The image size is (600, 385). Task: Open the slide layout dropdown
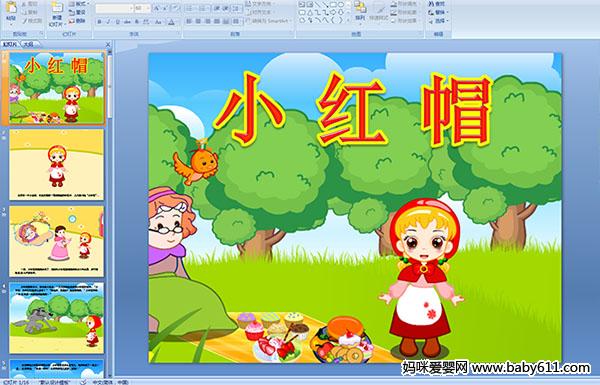point(78,4)
